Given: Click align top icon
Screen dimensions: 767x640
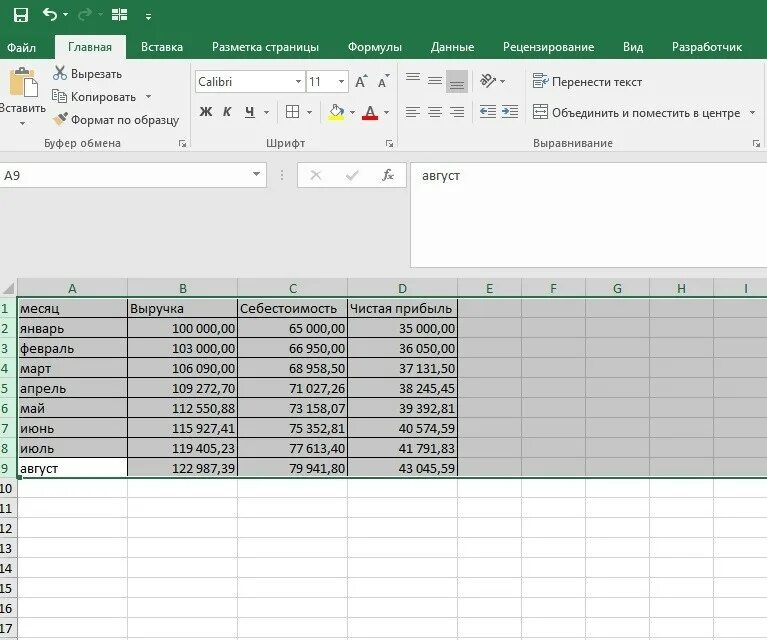Looking at the screenshot, I should pos(413,78).
